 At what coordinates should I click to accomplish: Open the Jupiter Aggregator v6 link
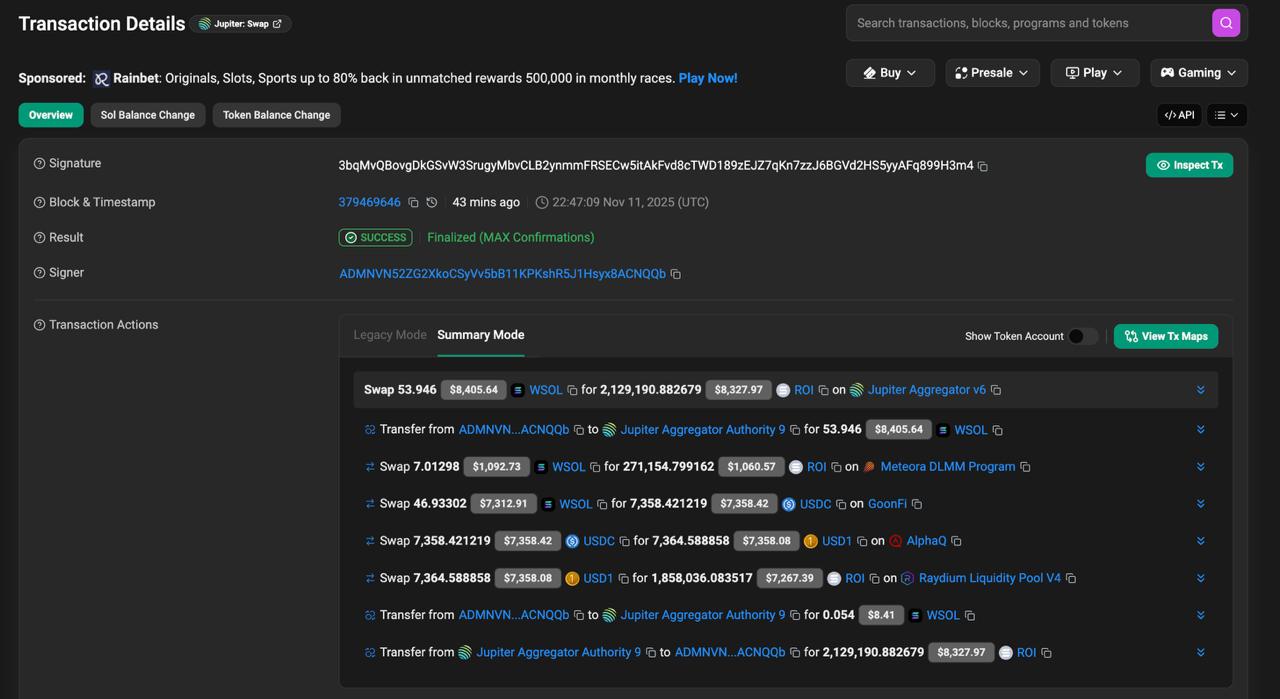click(927, 390)
